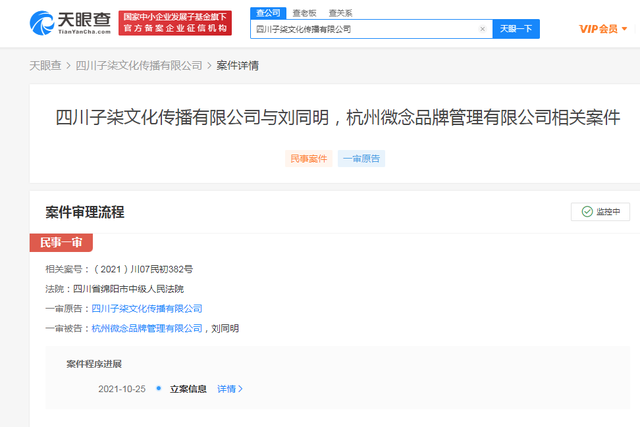
Task: Go to 天眼查 home via breadcrumb
Action: tap(44, 65)
